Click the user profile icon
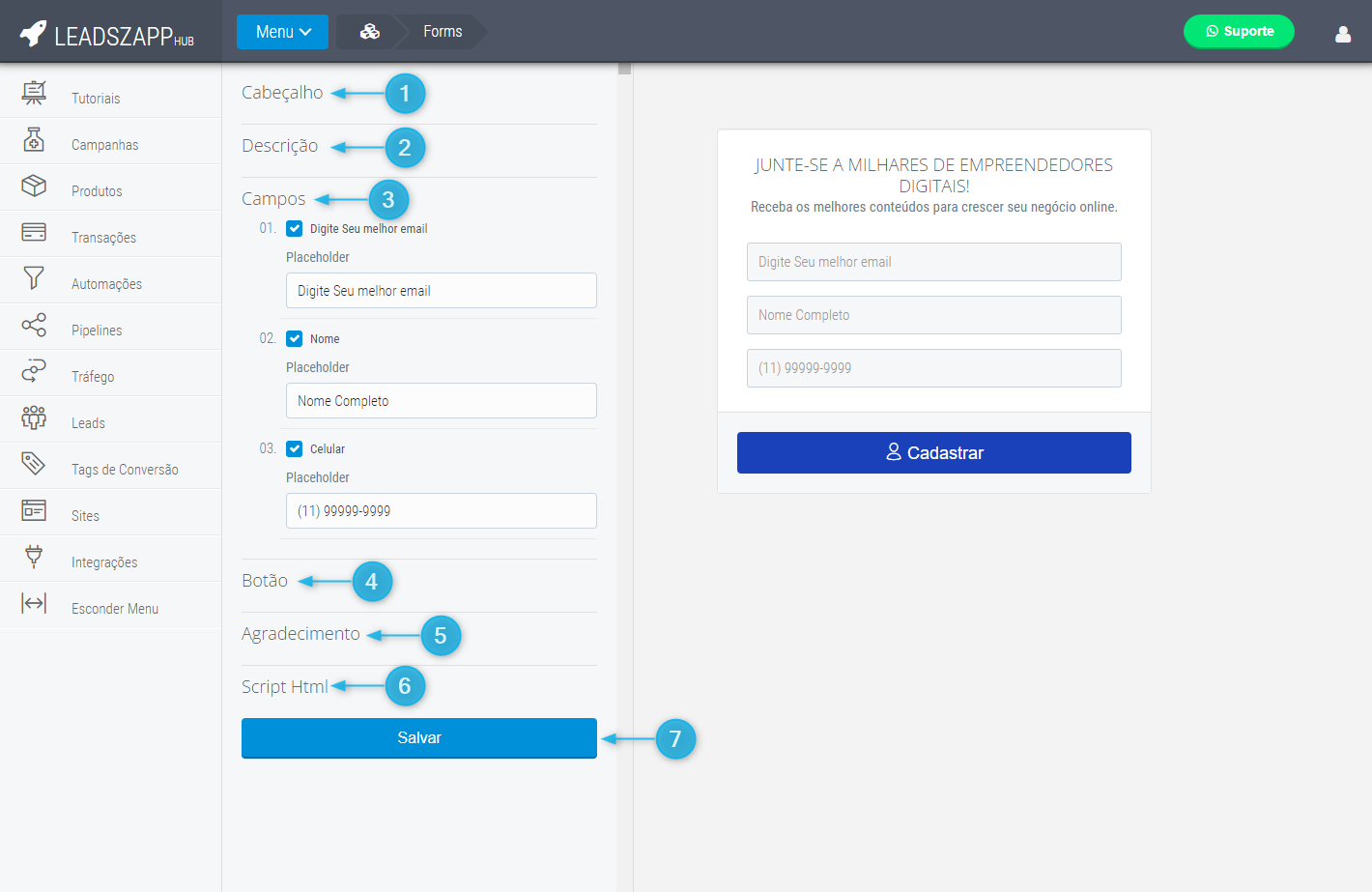 pyautogui.click(x=1342, y=35)
